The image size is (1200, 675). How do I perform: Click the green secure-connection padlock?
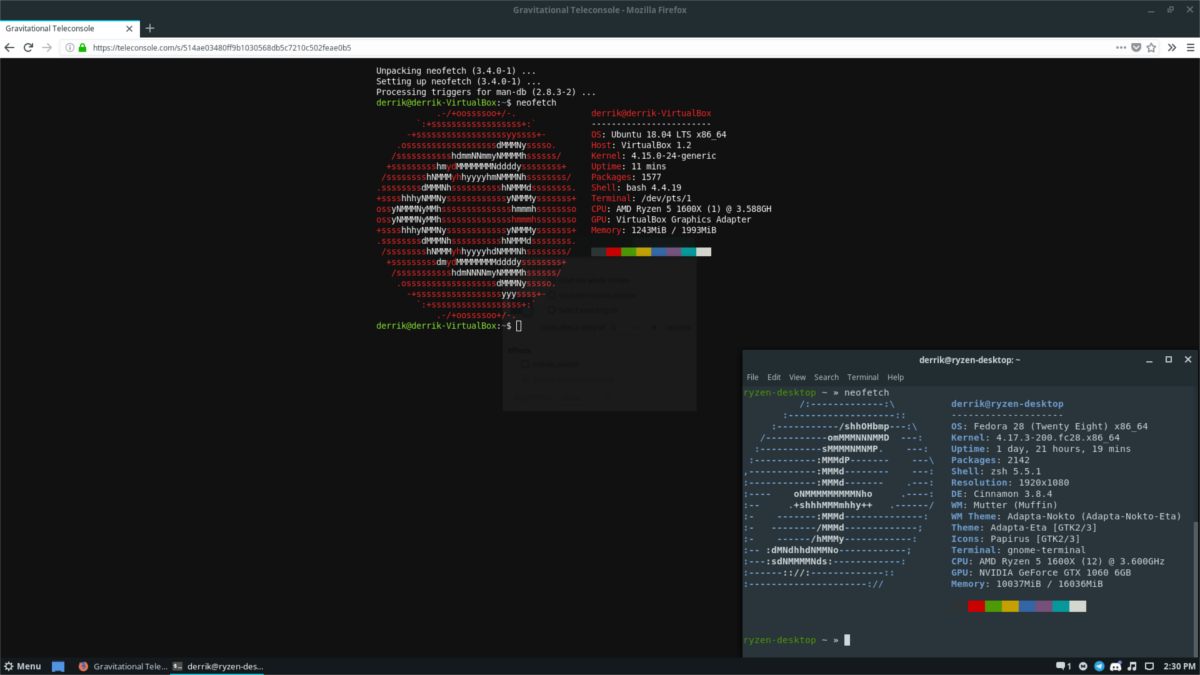click(x=82, y=47)
